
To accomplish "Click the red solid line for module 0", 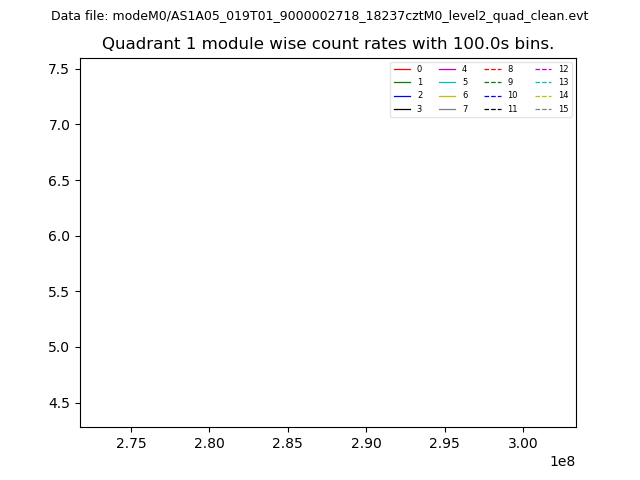I will coord(402,69).
